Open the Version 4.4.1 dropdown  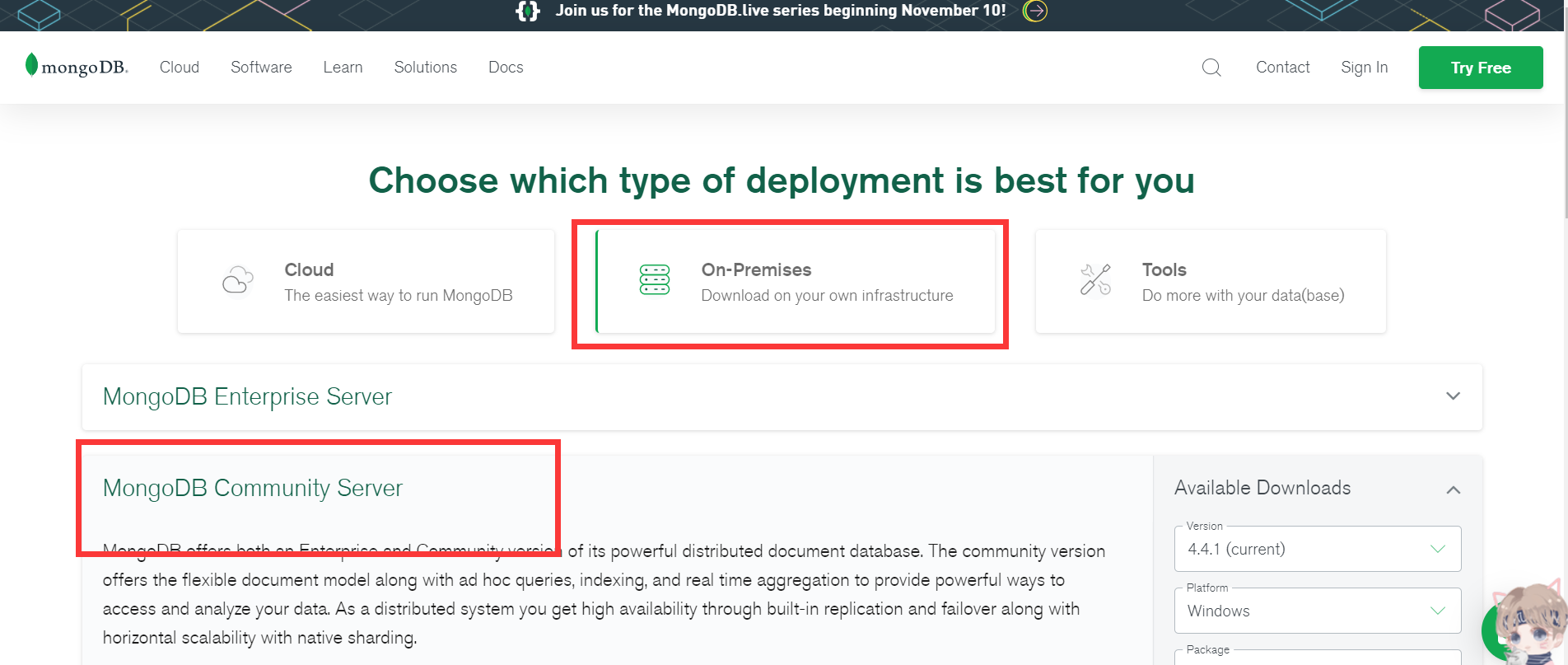click(x=1318, y=549)
